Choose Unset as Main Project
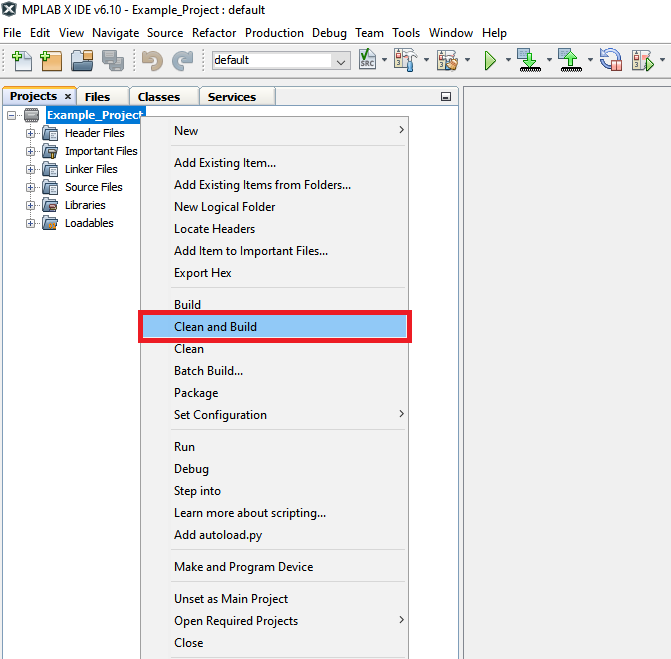The height and width of the screenshot is (659, 671). pyautogui.click(x=274, y=599)
